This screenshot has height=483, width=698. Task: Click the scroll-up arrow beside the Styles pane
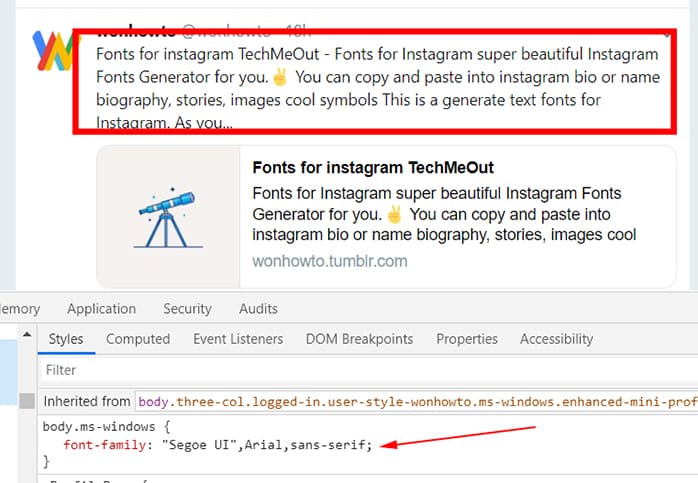click(27, 334)
